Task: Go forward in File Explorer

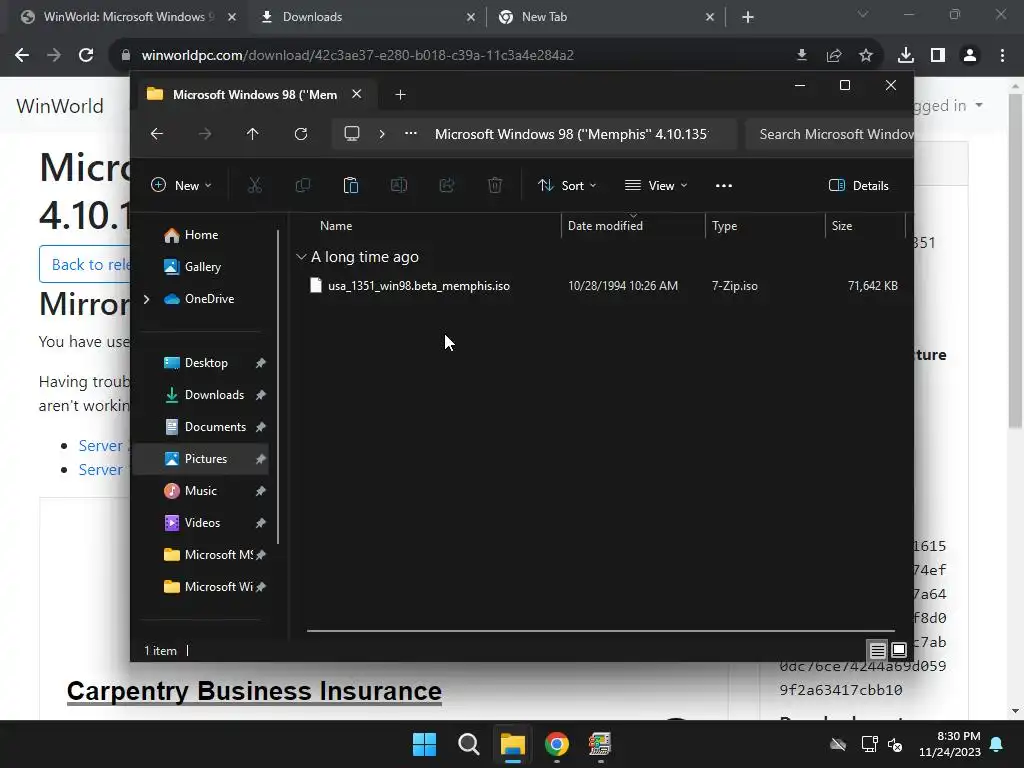Action: 205,134
